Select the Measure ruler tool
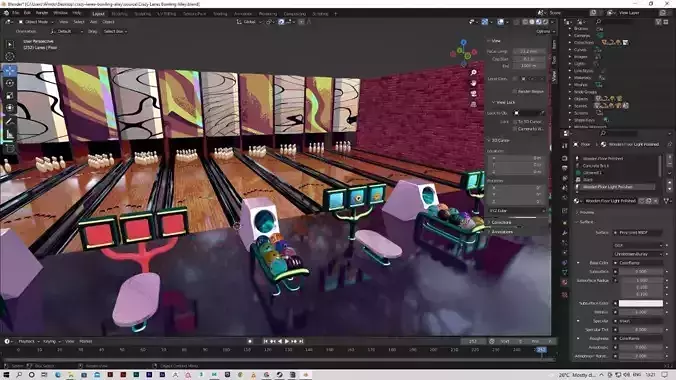This screenshot has width=676, height=380. tap(9, 135)
